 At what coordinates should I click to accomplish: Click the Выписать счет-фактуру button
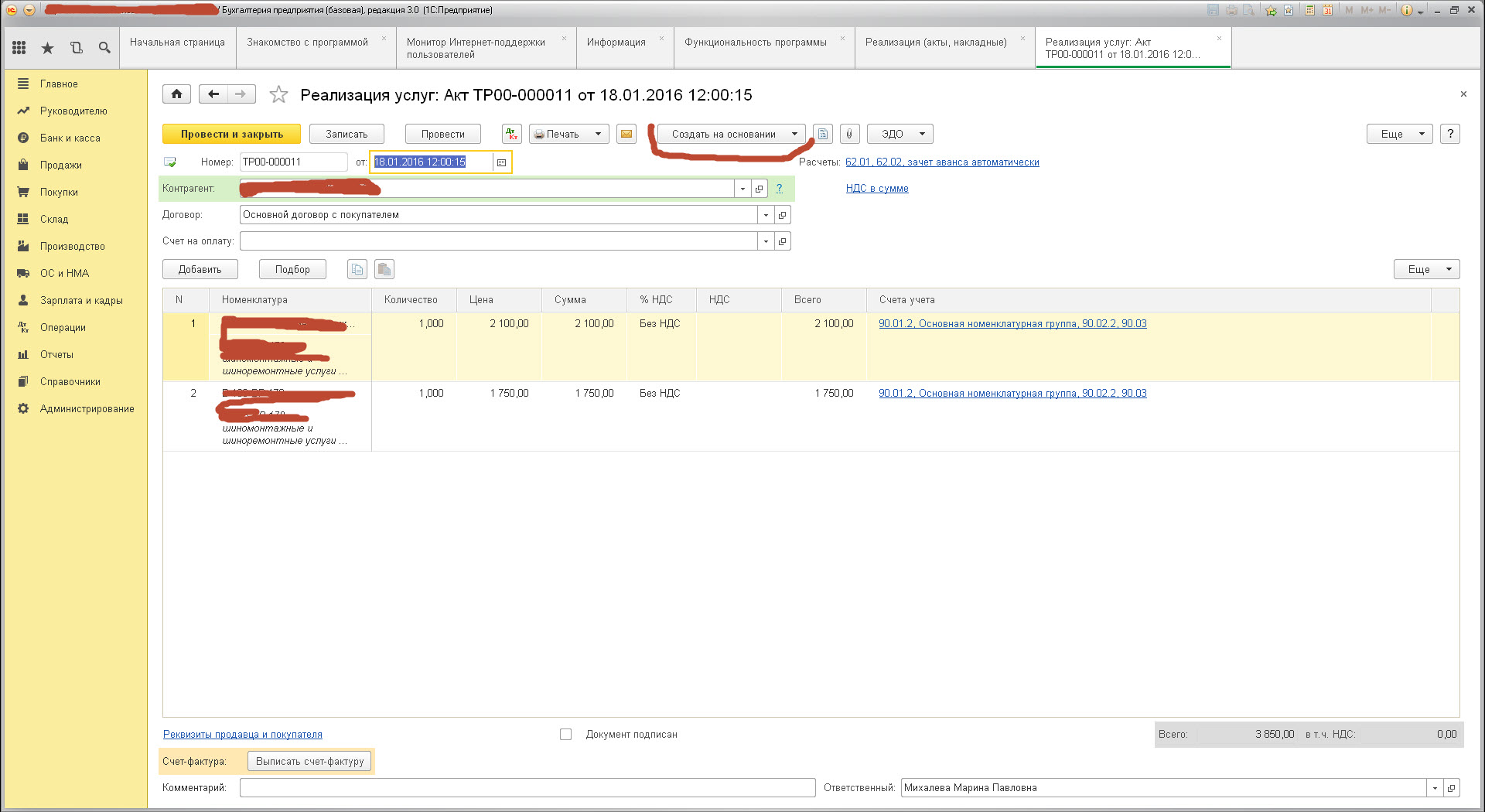[x=309, y=761]
